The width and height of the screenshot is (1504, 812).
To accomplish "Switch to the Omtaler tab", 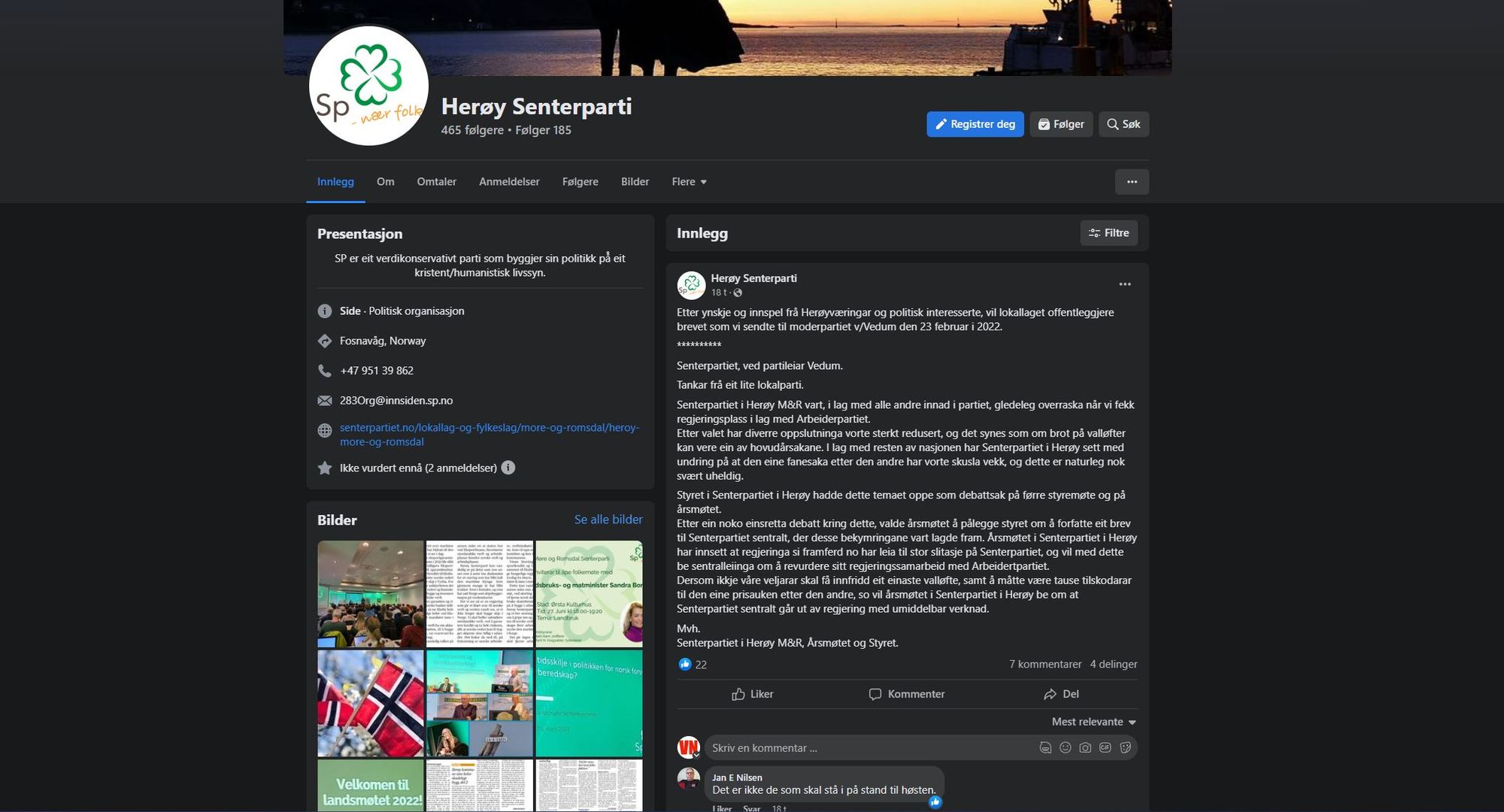I will pos(436,181).
